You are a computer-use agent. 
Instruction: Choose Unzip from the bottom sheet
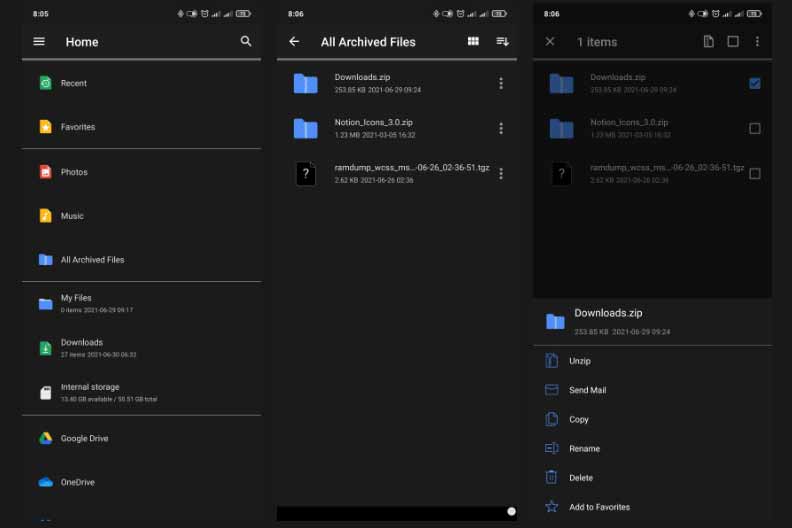[580, 361]
